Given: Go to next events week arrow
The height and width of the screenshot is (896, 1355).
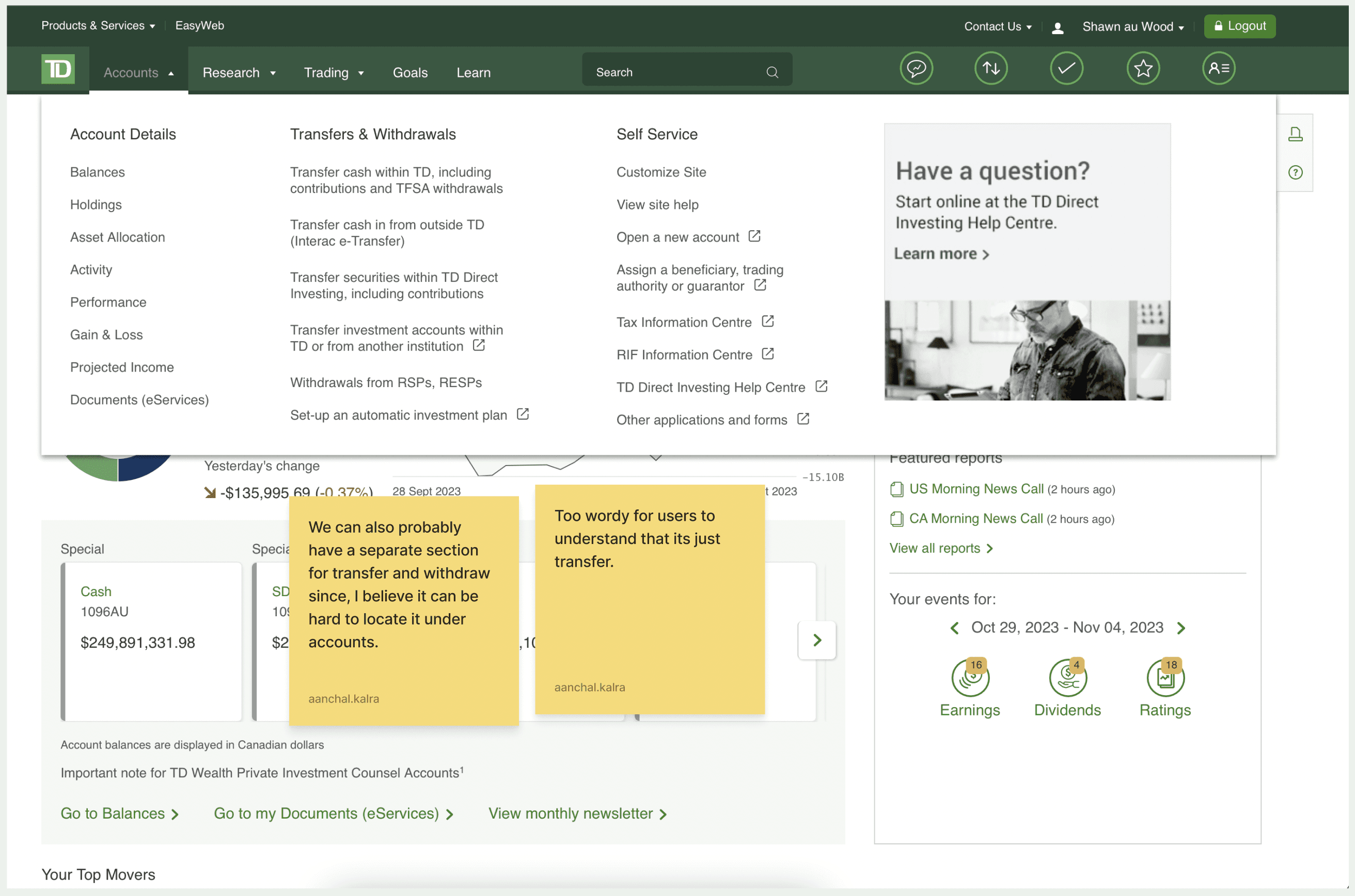Looking at the screenshot, I should click(x=1181, y=628).
